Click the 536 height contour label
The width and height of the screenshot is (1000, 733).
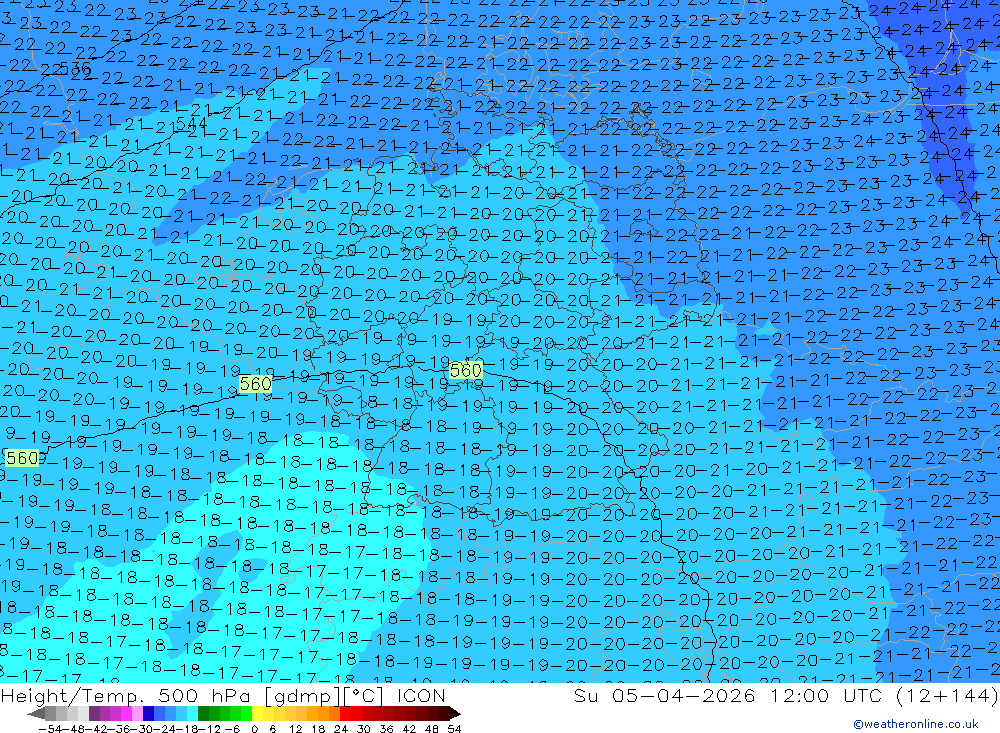point(76,68)
